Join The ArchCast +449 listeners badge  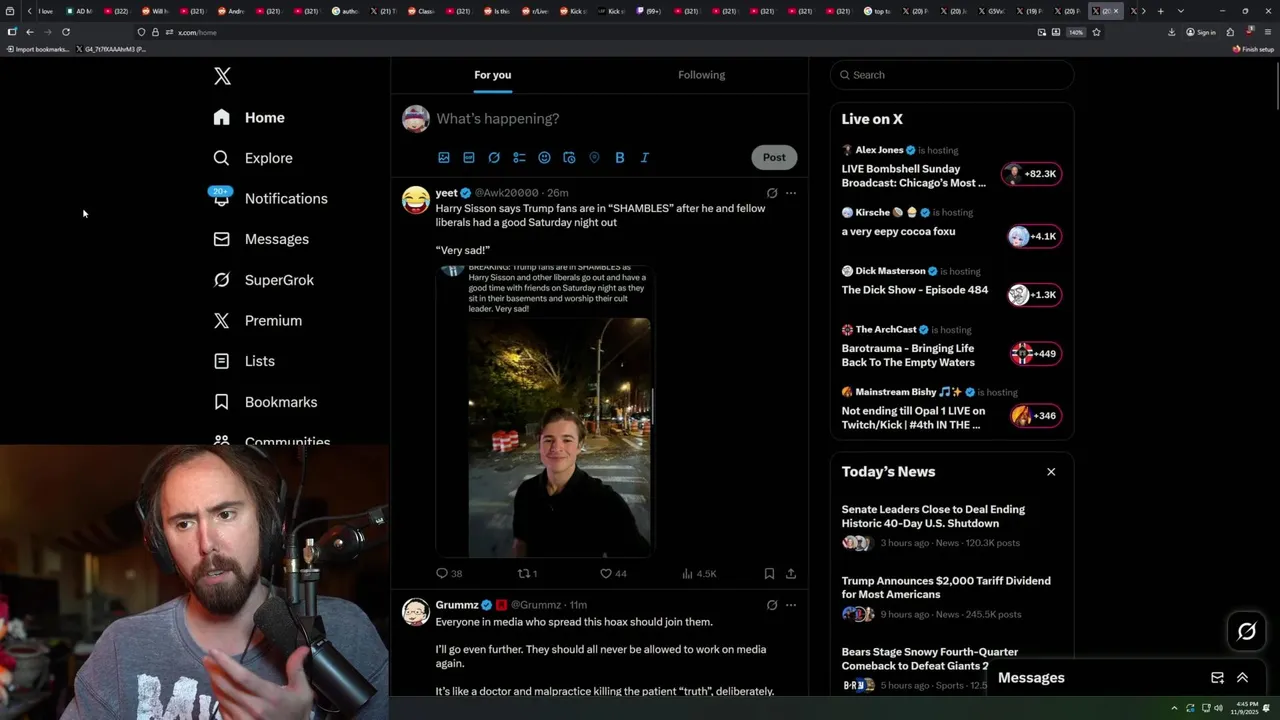[x=1035, y=353]
